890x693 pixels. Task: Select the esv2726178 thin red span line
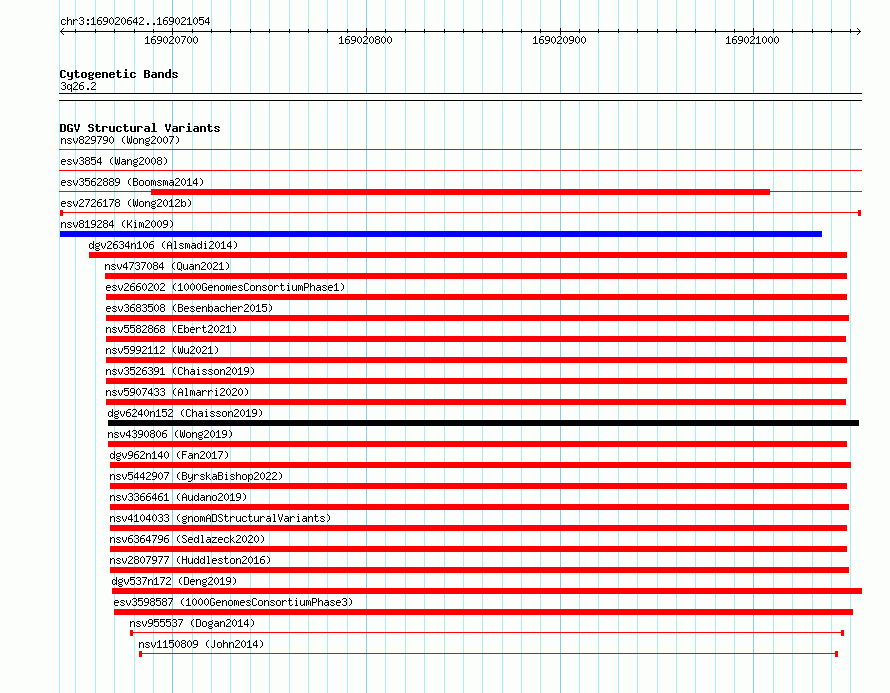(460, 213)
